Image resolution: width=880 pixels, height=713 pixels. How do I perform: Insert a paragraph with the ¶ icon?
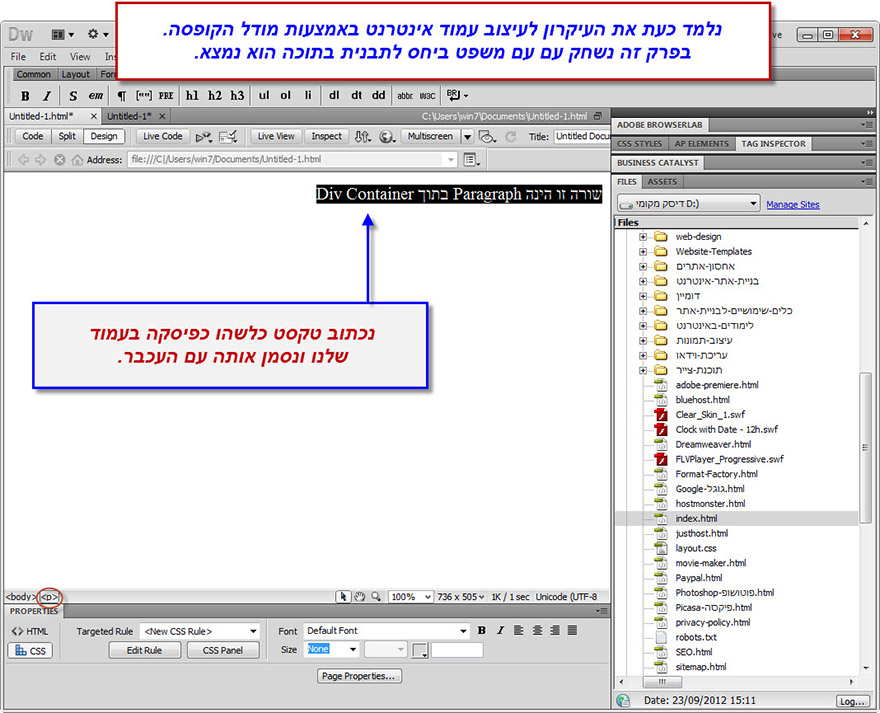coord(121,96)
